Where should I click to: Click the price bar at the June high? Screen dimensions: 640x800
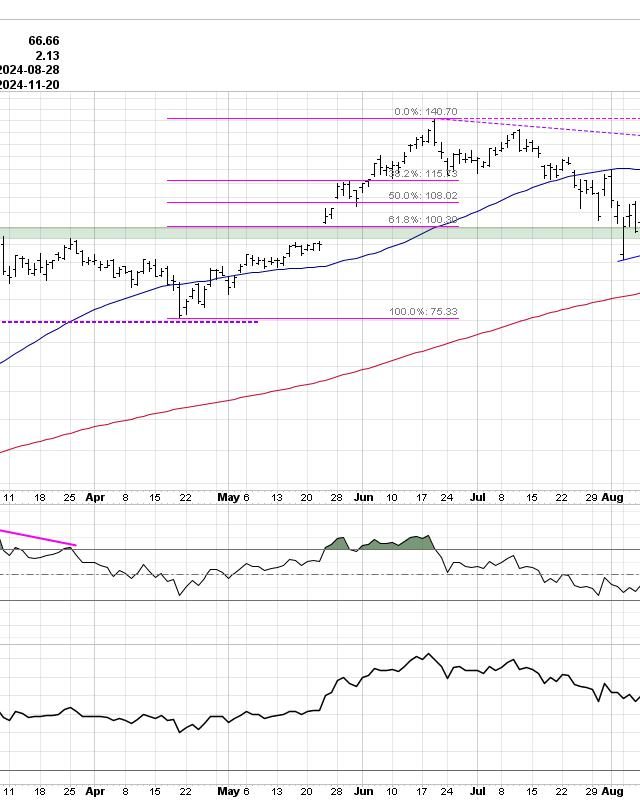[x=435, y=130]
